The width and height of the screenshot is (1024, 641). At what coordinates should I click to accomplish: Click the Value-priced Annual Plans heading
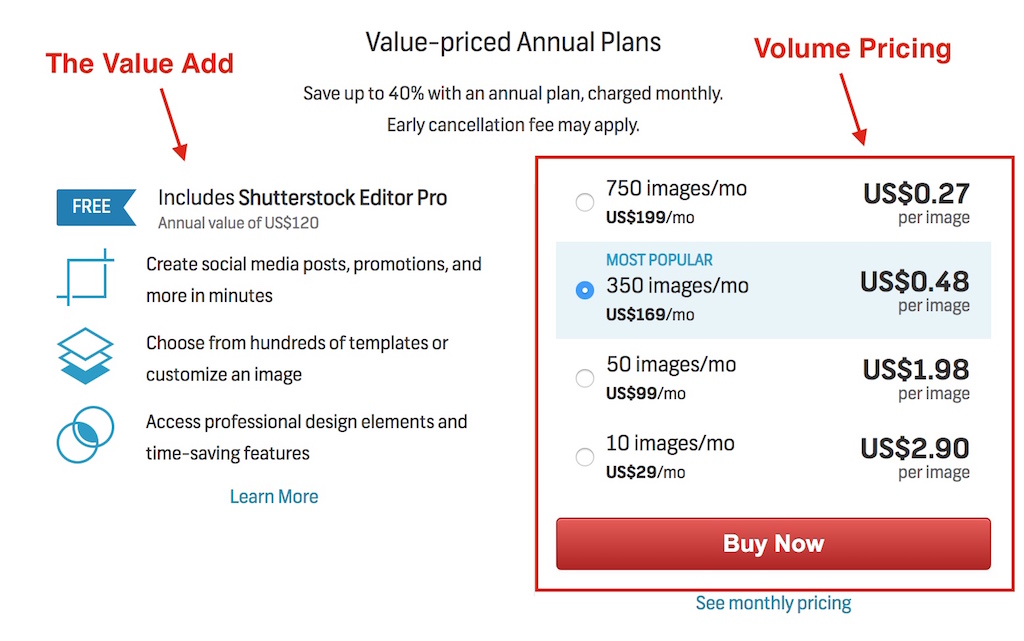513,42
